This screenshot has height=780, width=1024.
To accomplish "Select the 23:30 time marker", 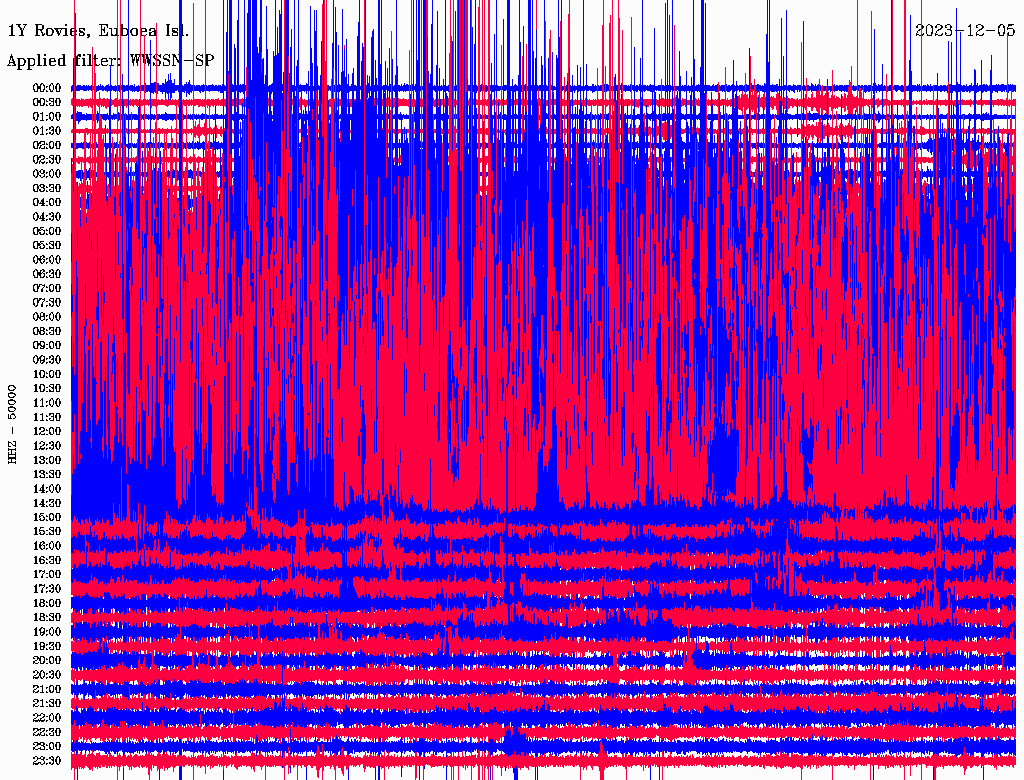I will pyautogui.click(x=47, y=761).
